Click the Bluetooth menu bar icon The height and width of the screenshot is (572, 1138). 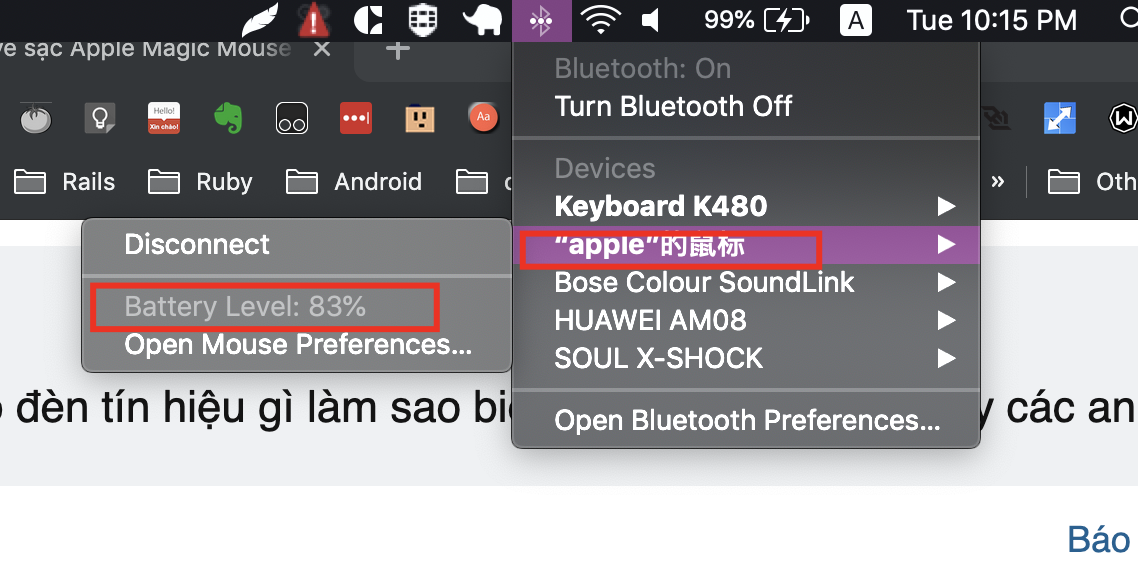point(541,20)
